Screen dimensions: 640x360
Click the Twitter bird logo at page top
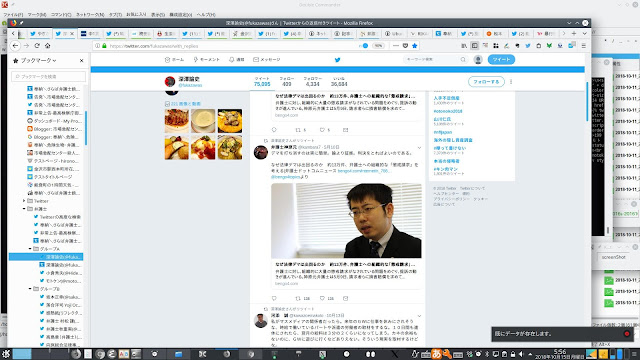(x=338, y=60)
